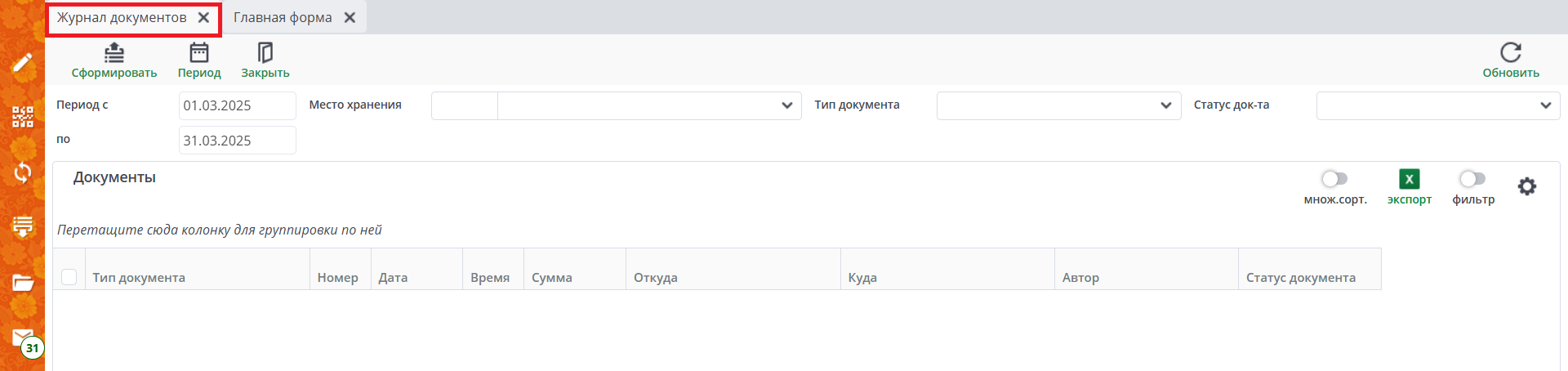Click the sync arrows sidebar icon
The height and width of the screenshot is (371, 1568).
(23, 172)
